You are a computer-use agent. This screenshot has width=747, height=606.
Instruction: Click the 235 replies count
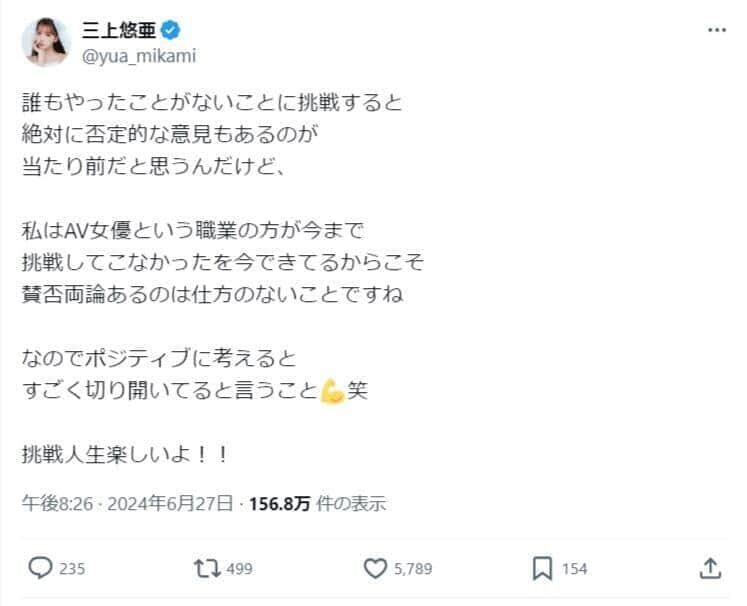72,569
